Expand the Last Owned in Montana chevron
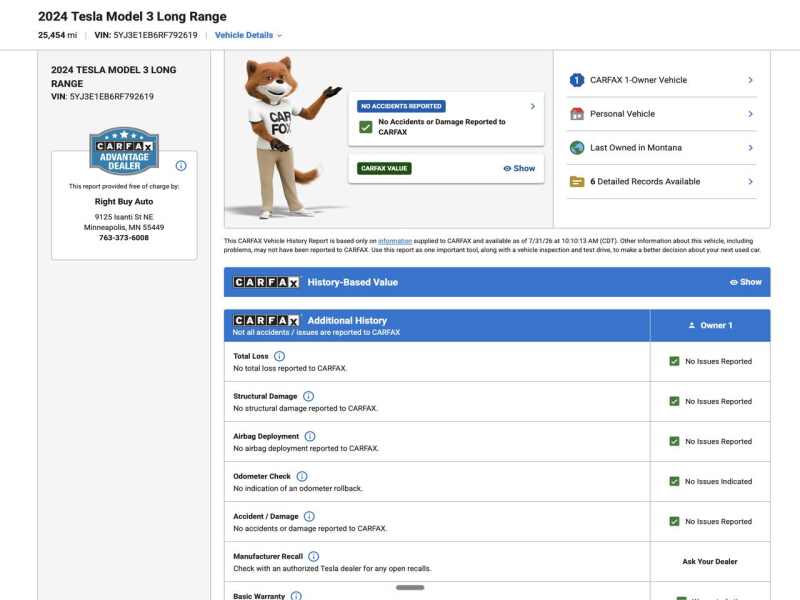 point(751,147)
